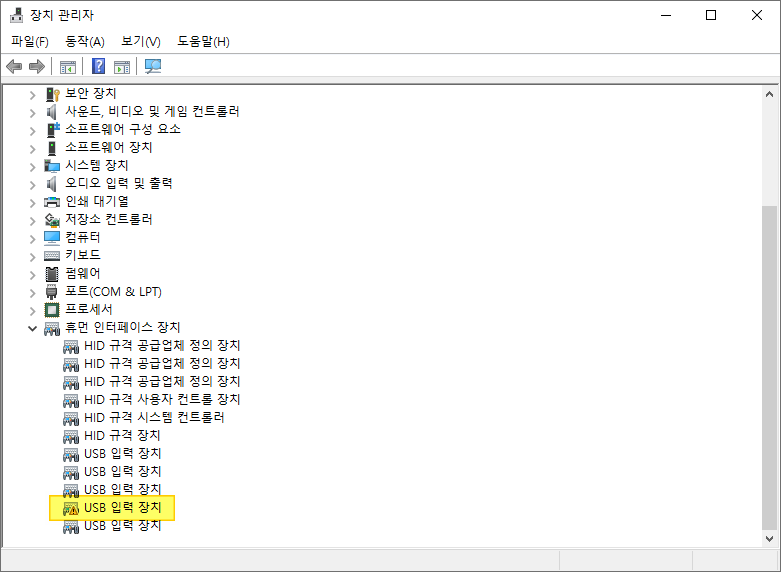Click icon of HID 규격 시스템 컨트롤러
Viewport: 781px width, 572px height.
pyautogui.click(x=71, y=419)
